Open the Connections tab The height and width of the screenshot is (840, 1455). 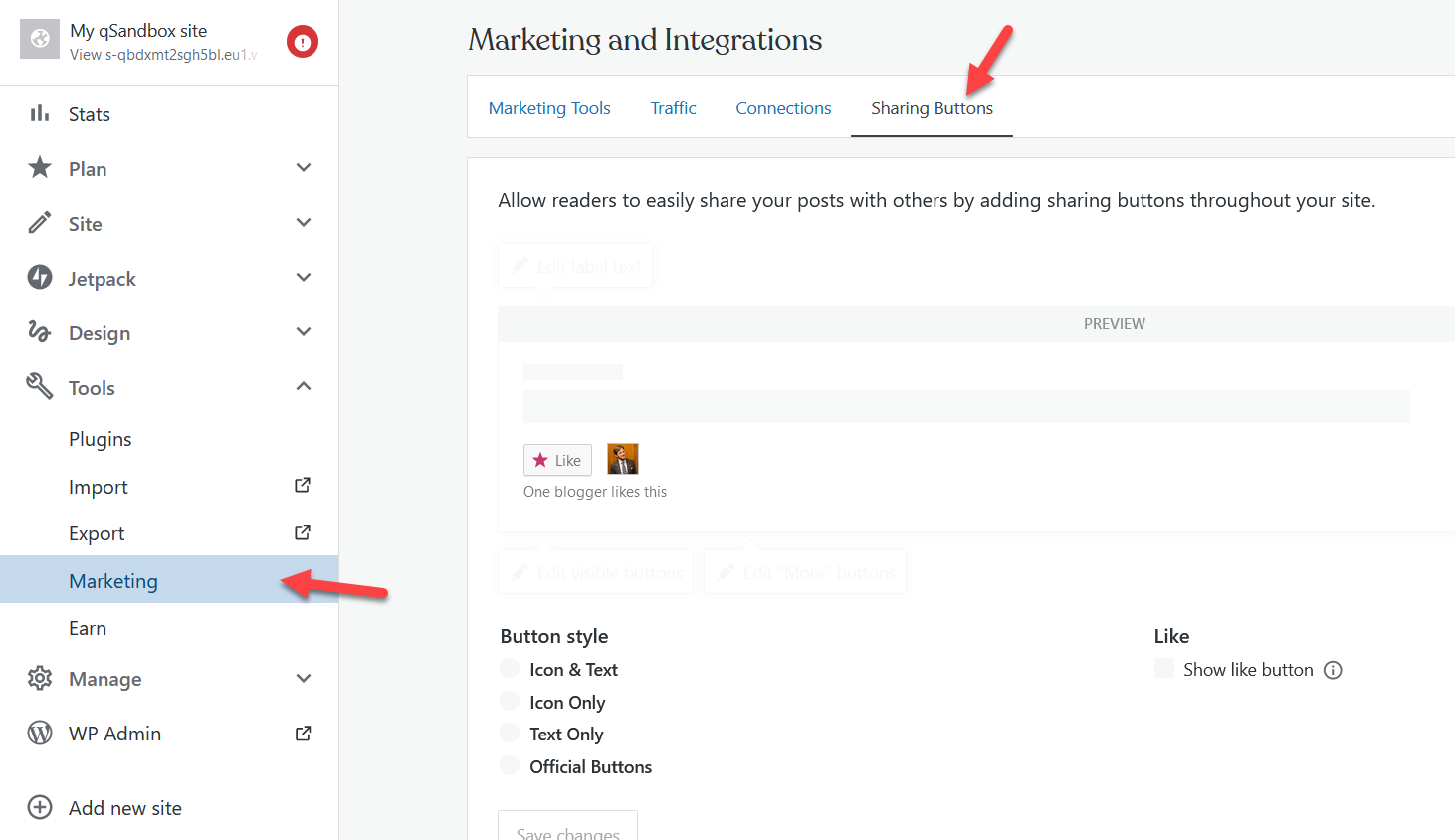pos(783,107)
